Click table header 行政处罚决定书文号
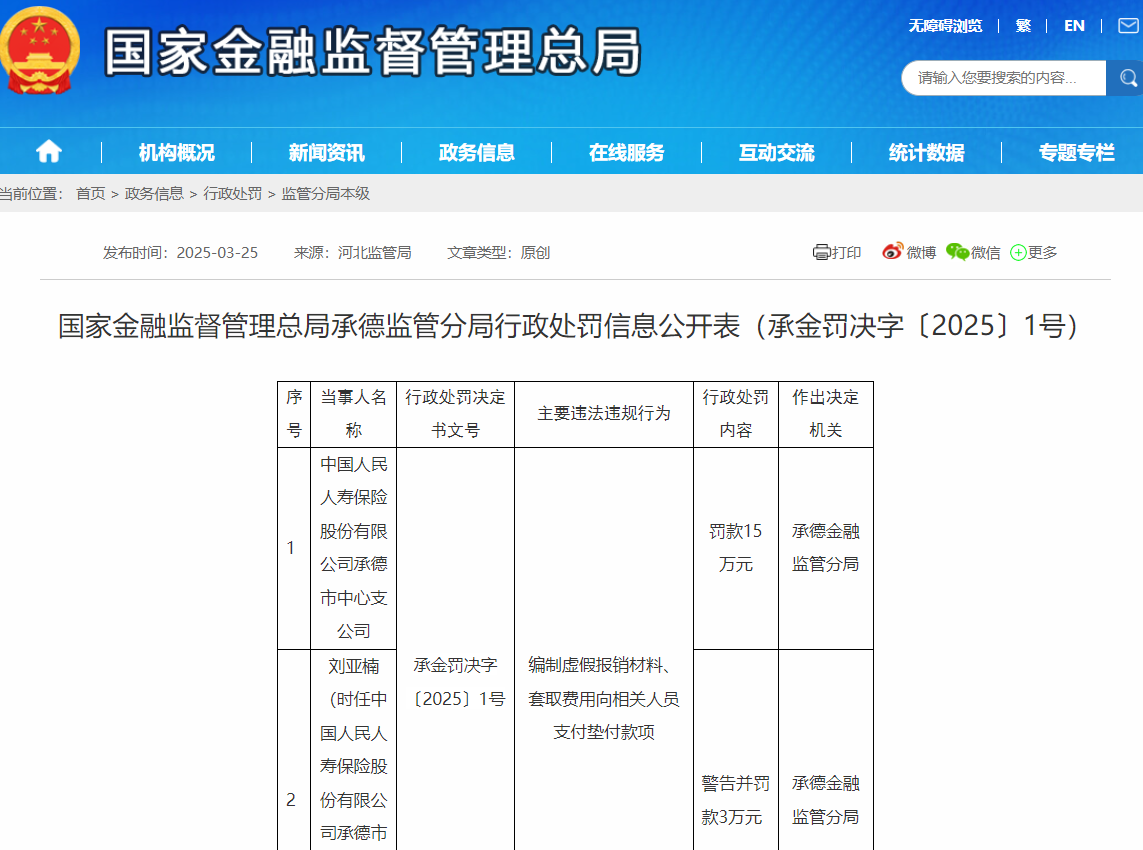1143x850 pixels. (456, 413)
